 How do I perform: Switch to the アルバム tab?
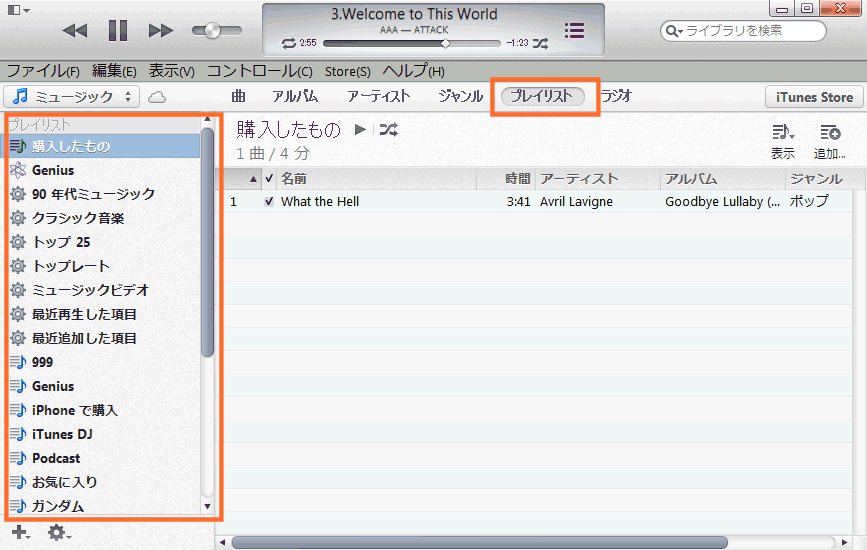click(x=295, y=97)
